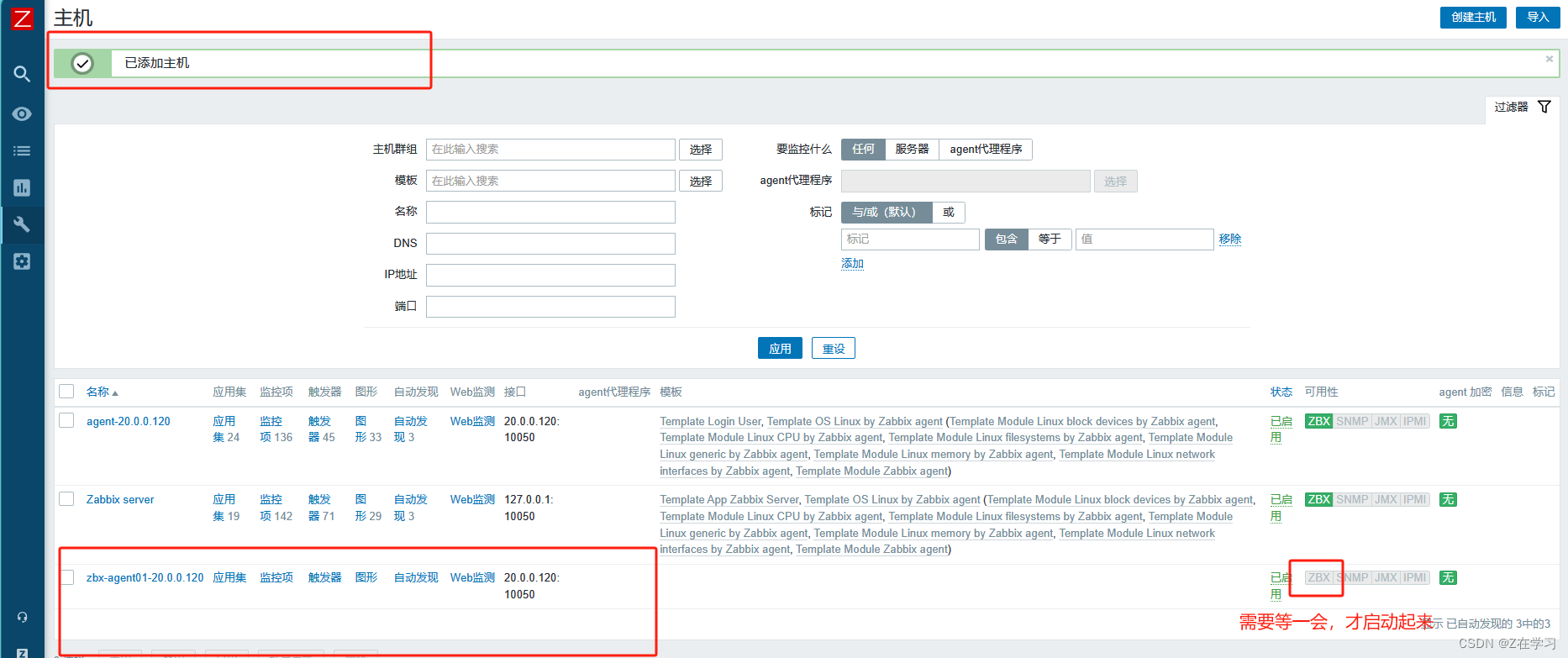Open 监控项 142 for Zabbix server

276,508
